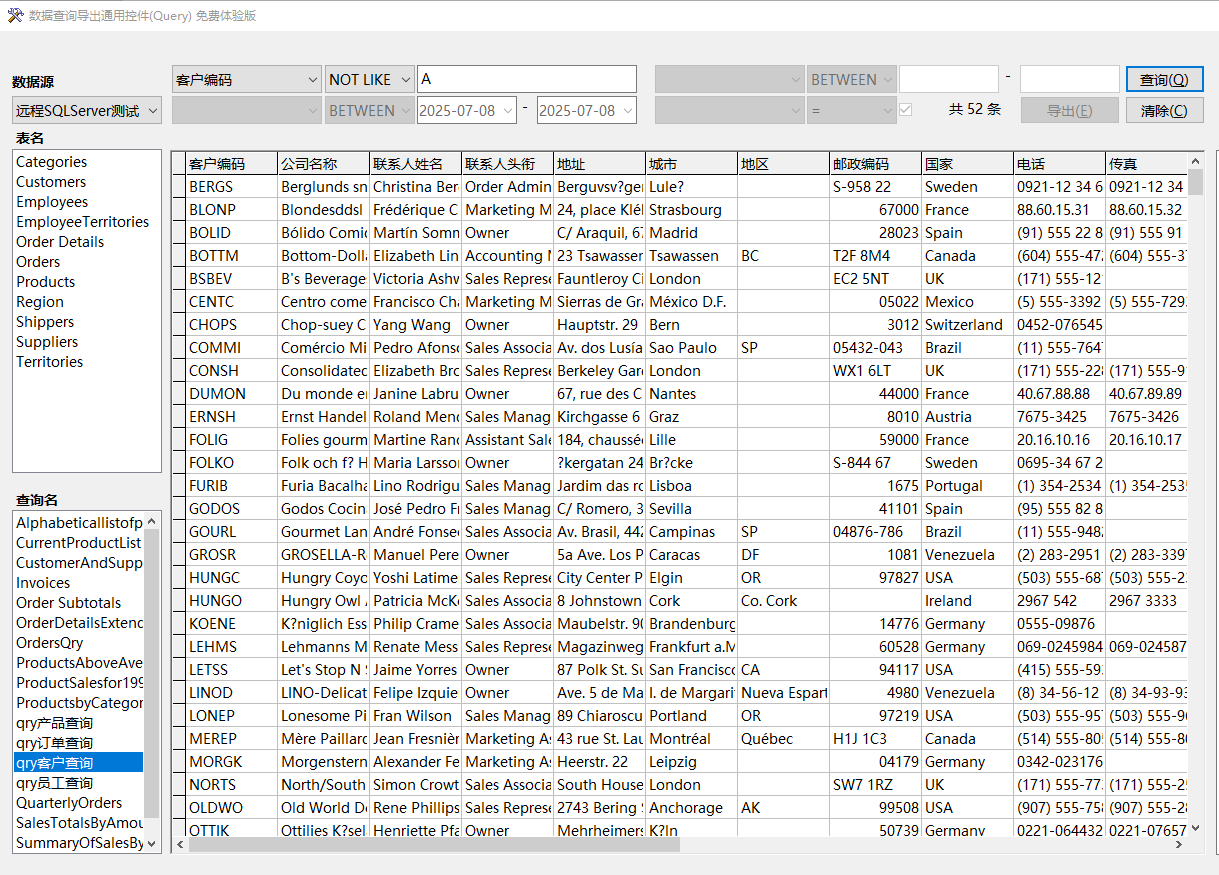Open the equals operator dropdown
This screenshot has width=1219, height=875.
(x=852, y=111)
